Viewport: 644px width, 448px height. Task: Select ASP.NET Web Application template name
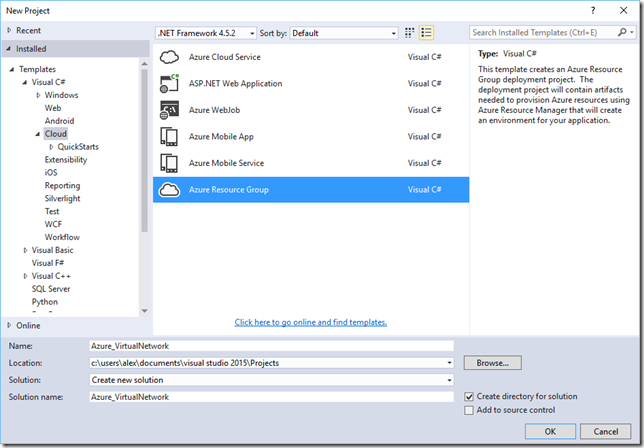click(x=235, y=83)
